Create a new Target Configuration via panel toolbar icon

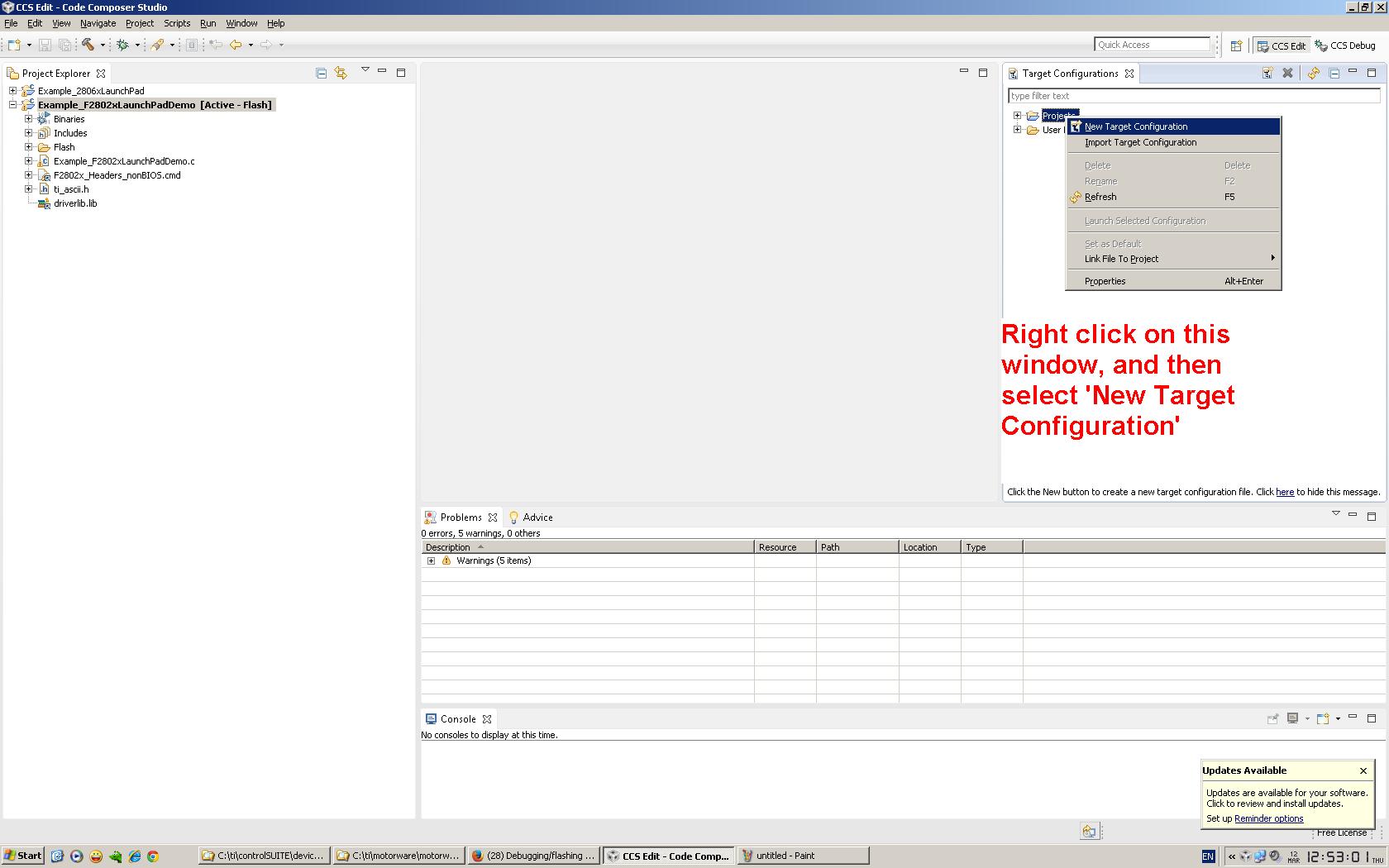1267,74
